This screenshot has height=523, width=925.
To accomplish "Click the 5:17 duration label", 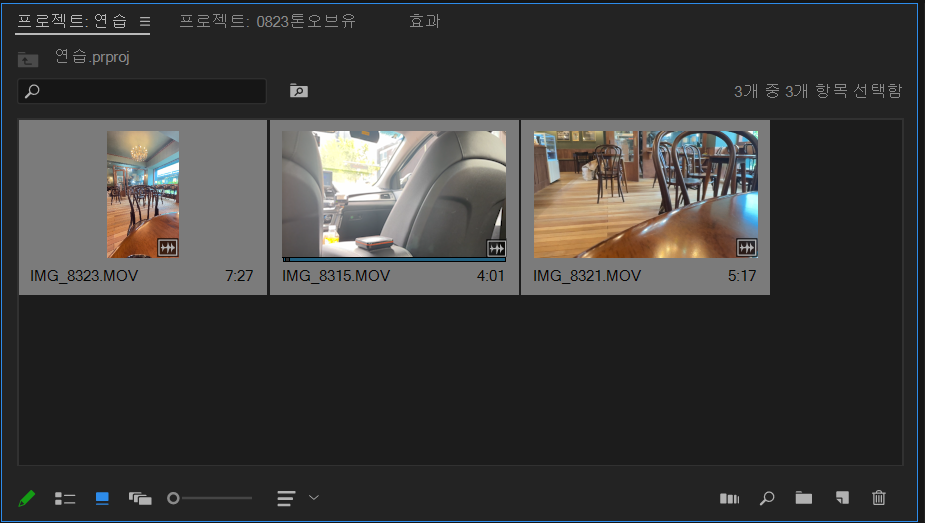I will 742,276.
